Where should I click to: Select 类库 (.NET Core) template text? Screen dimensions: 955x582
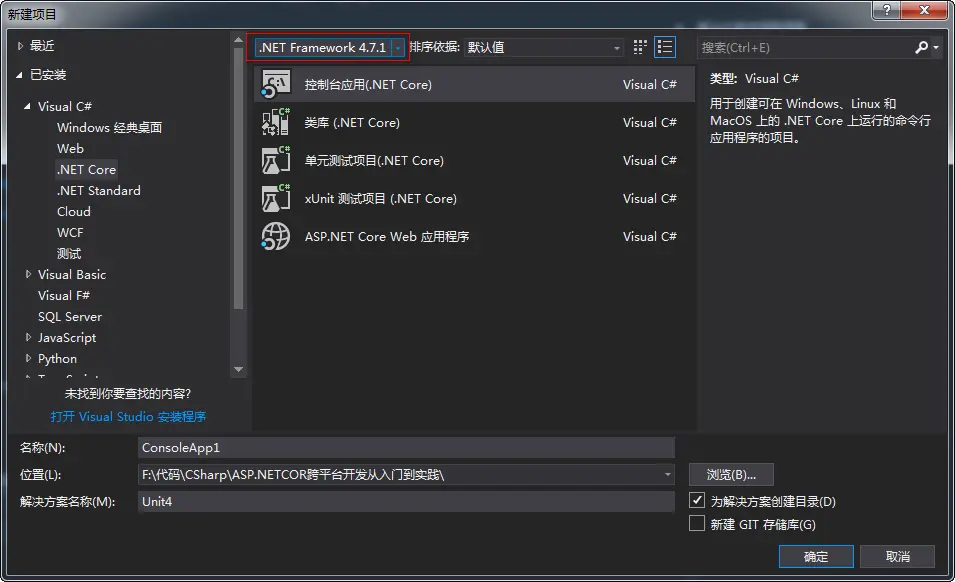click(352, 122)
